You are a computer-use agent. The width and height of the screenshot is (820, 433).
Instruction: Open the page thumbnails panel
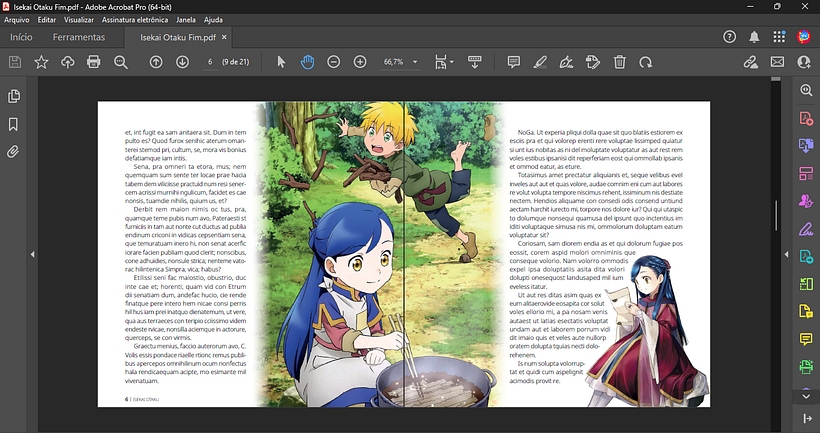coord(14,96)
